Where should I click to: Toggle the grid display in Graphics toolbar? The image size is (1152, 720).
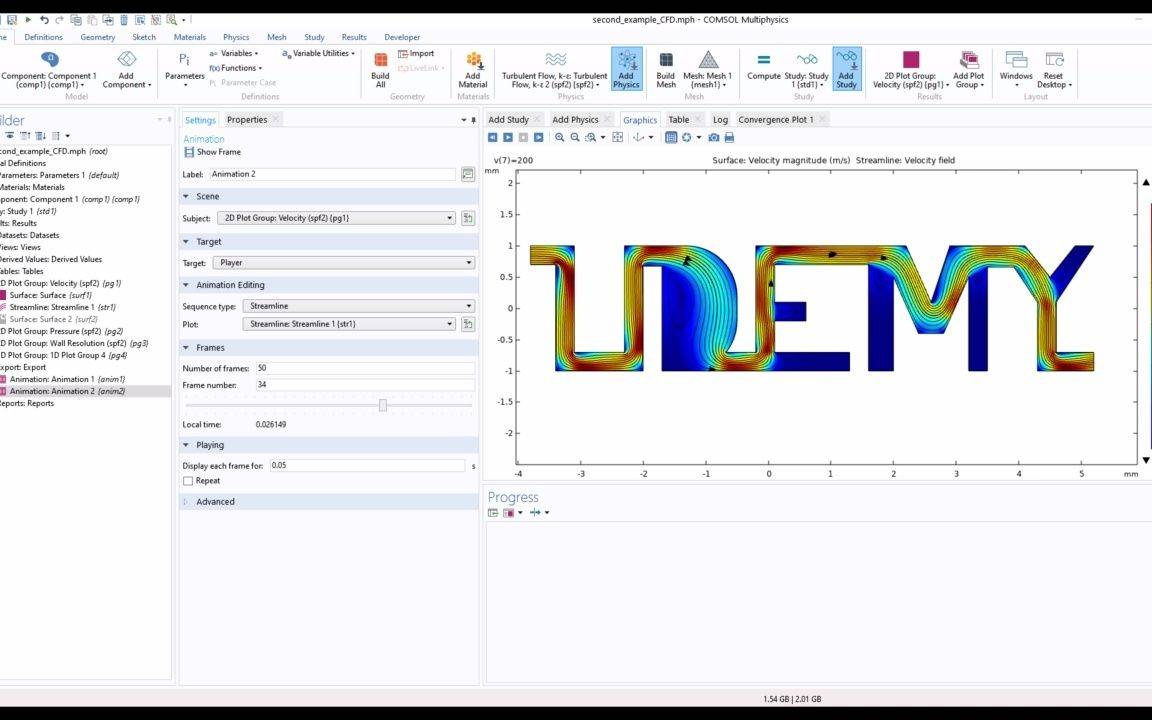[671, 137]
